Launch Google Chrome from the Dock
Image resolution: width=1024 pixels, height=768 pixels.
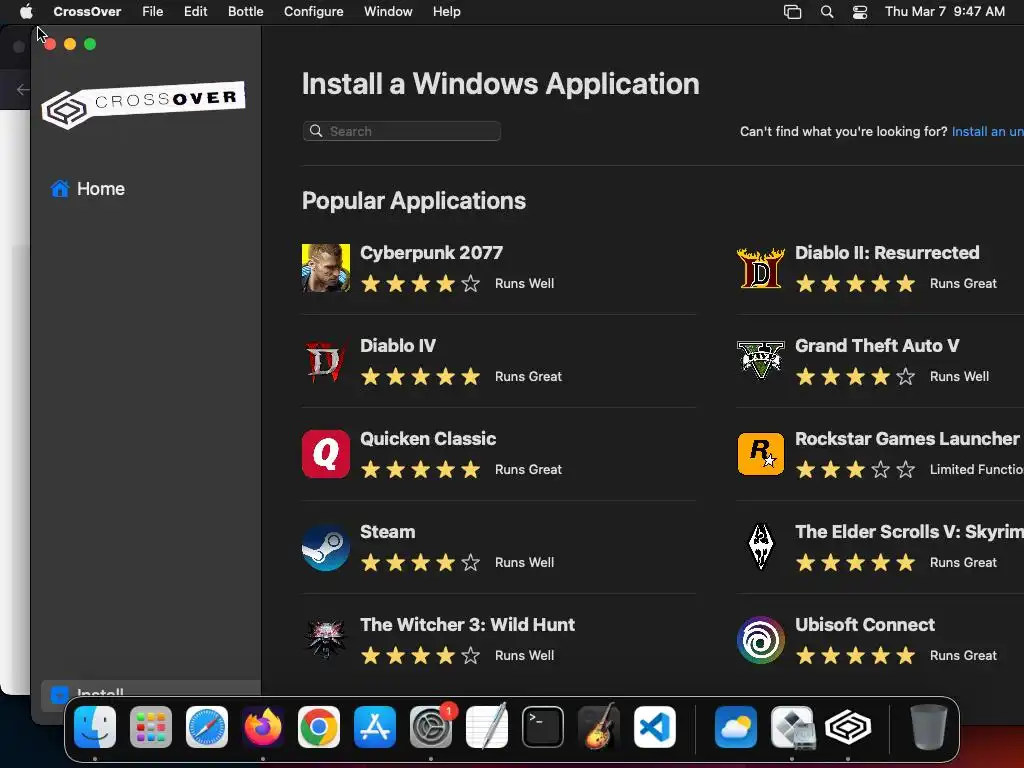(319, 727)
